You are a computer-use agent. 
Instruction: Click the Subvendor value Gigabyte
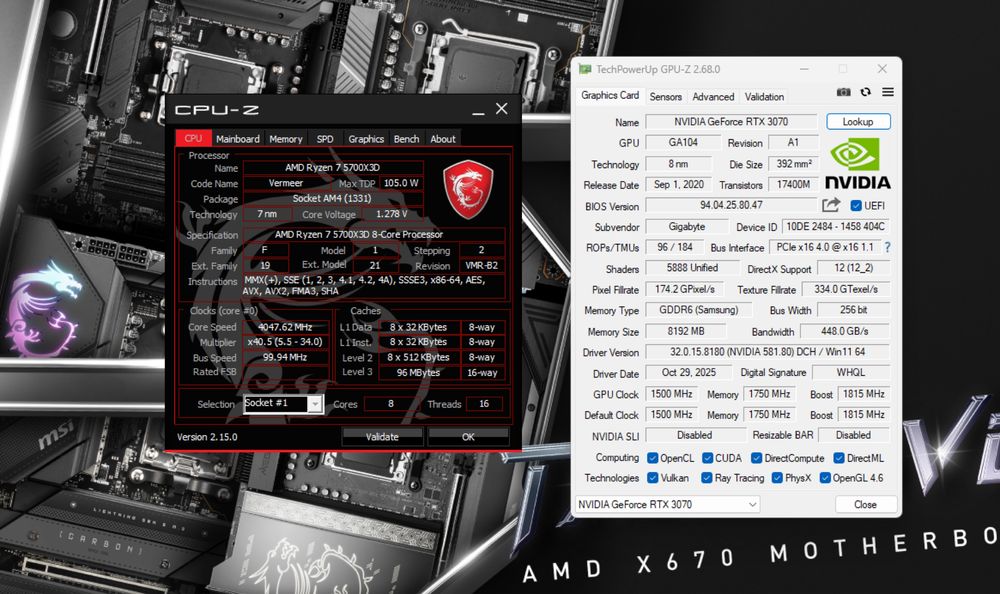pos(687,226)
